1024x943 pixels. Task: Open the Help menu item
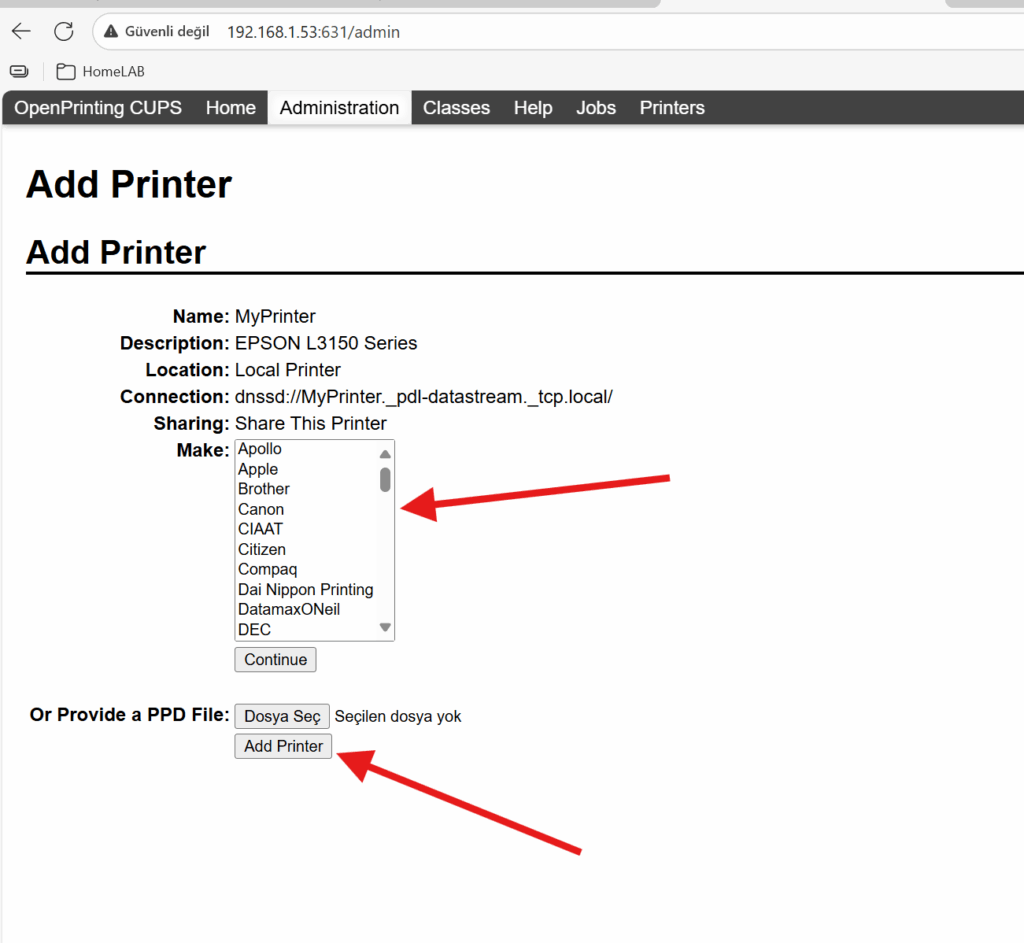pyautogui.click(x=532, y=108)
